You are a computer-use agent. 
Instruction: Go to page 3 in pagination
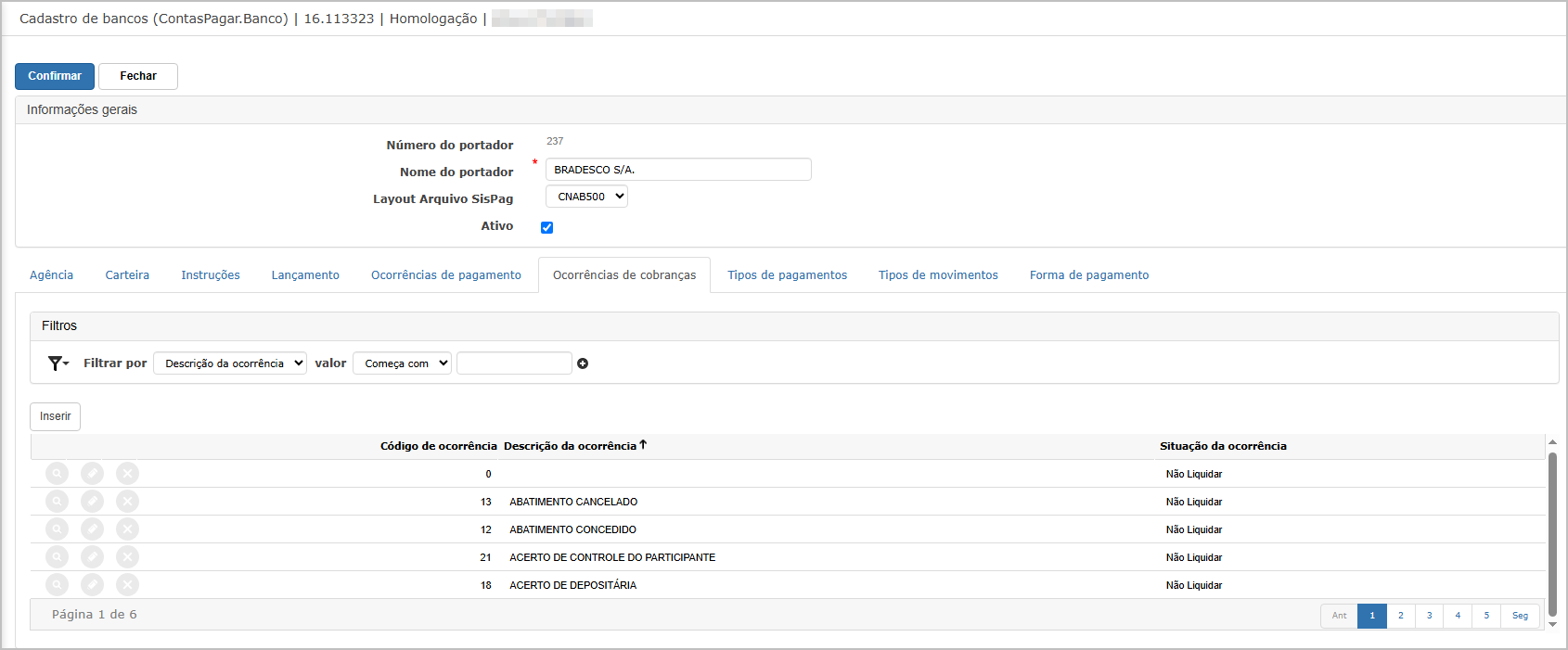[x=1429, y=616]
